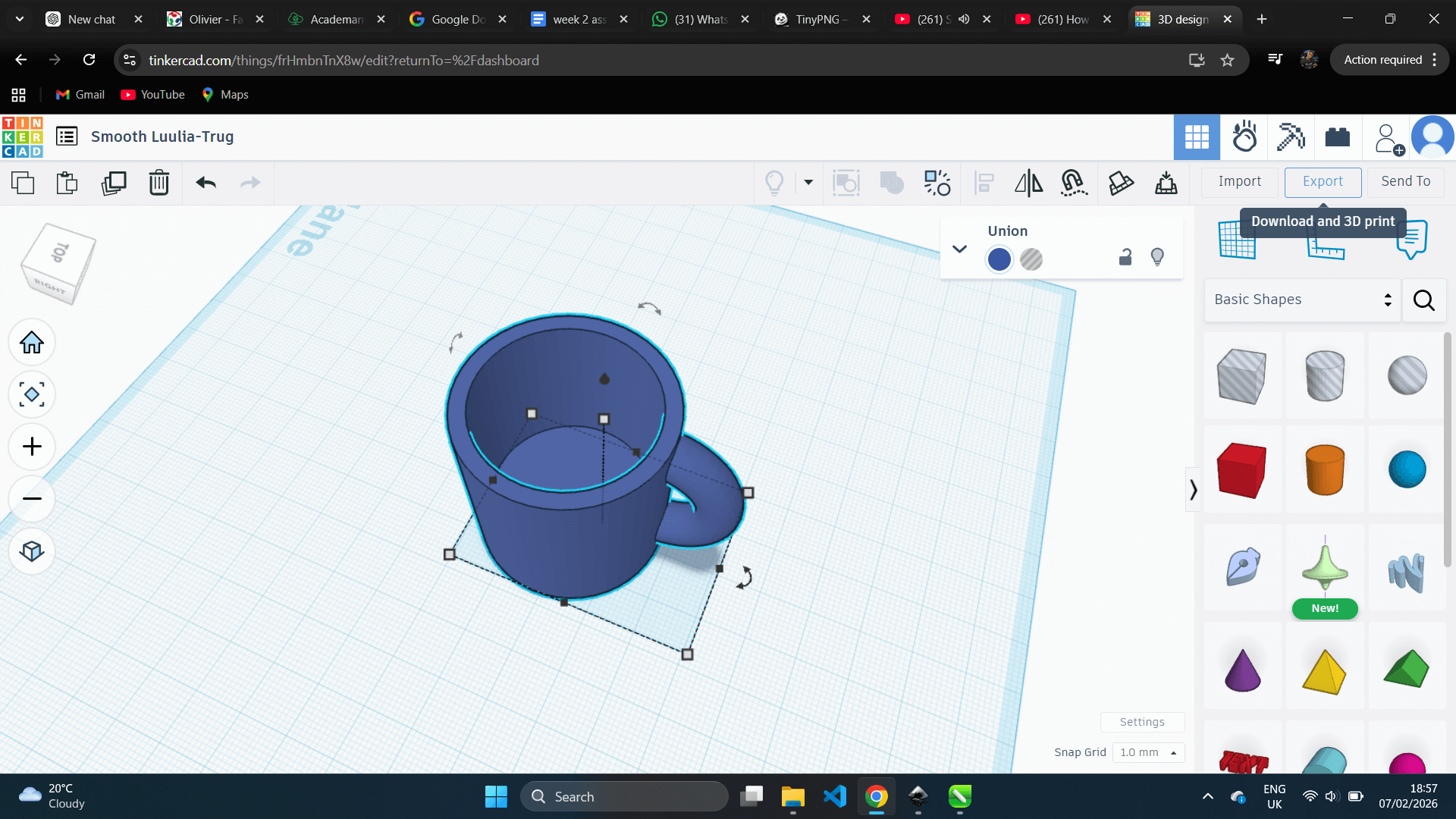The image size is (1456, 819).
Task: Click the Export button
Action: [x=1323, y=181]
